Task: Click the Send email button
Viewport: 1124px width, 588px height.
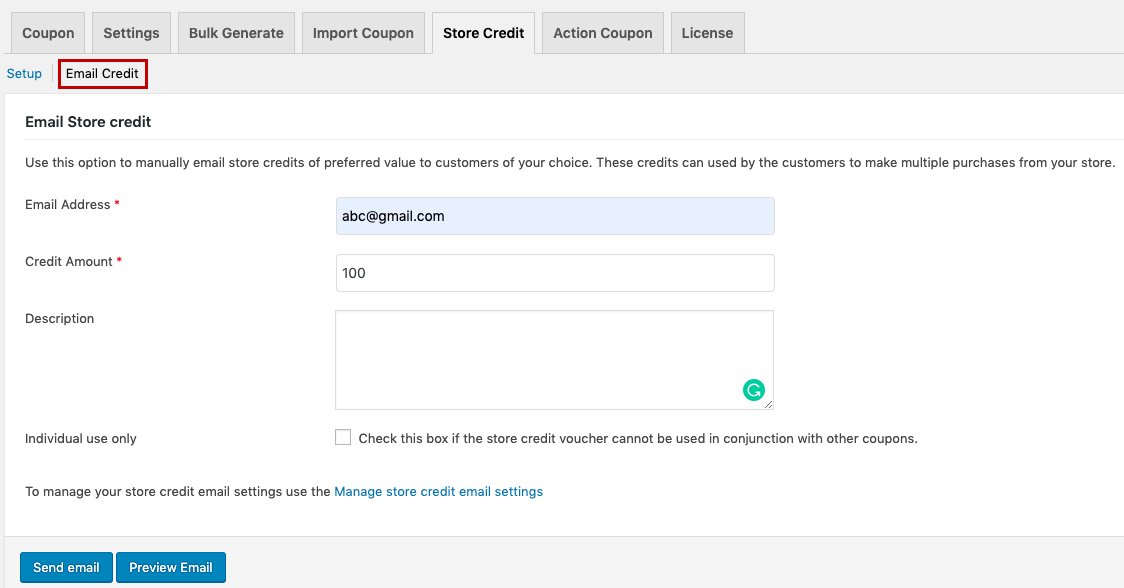Action: (x=66, y=567)
